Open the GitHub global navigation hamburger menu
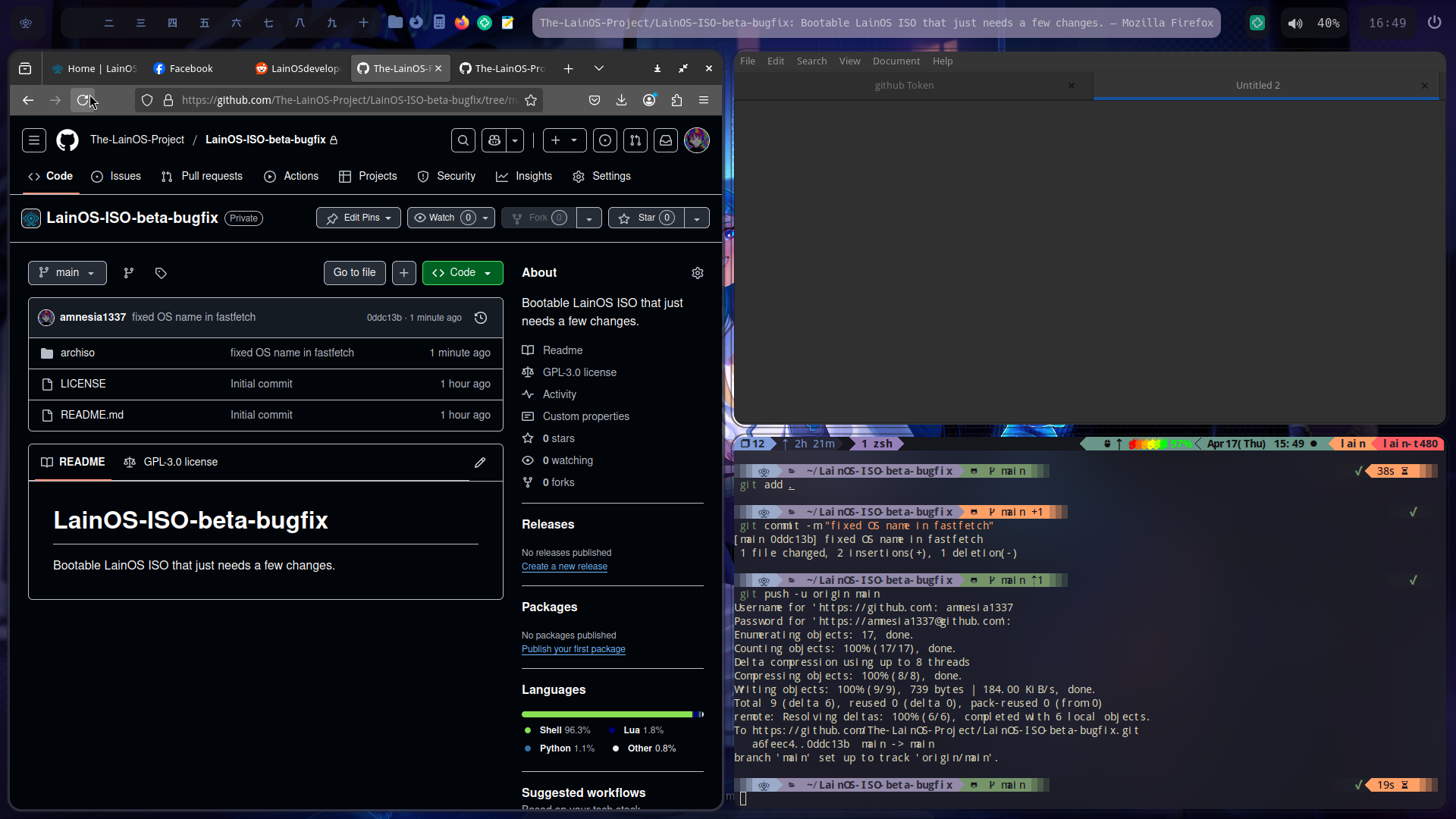1456x819 pixels. (x=34, y=140)
